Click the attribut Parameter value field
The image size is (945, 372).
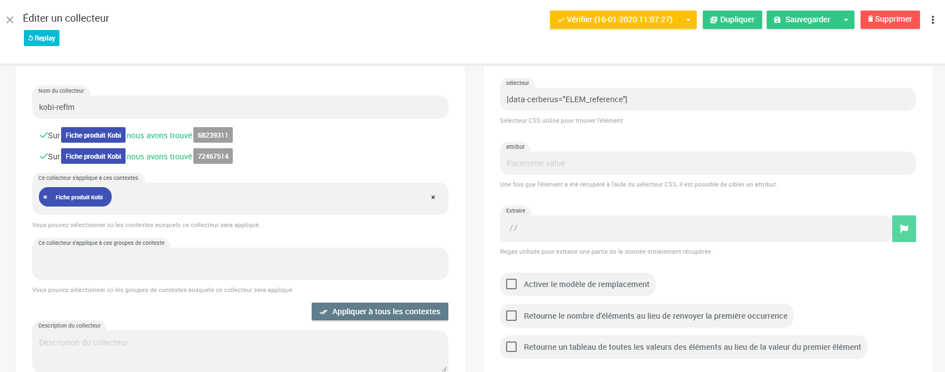coord(708,163)
